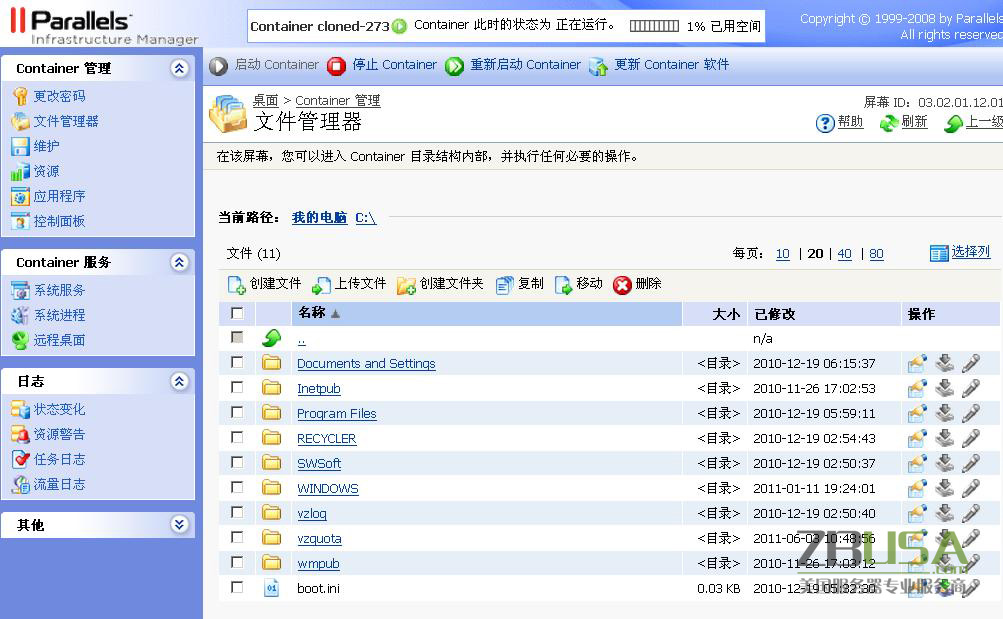1003x619 pixels.
Task: Click the 移动 move icon
Action: [x=564, y=285]
